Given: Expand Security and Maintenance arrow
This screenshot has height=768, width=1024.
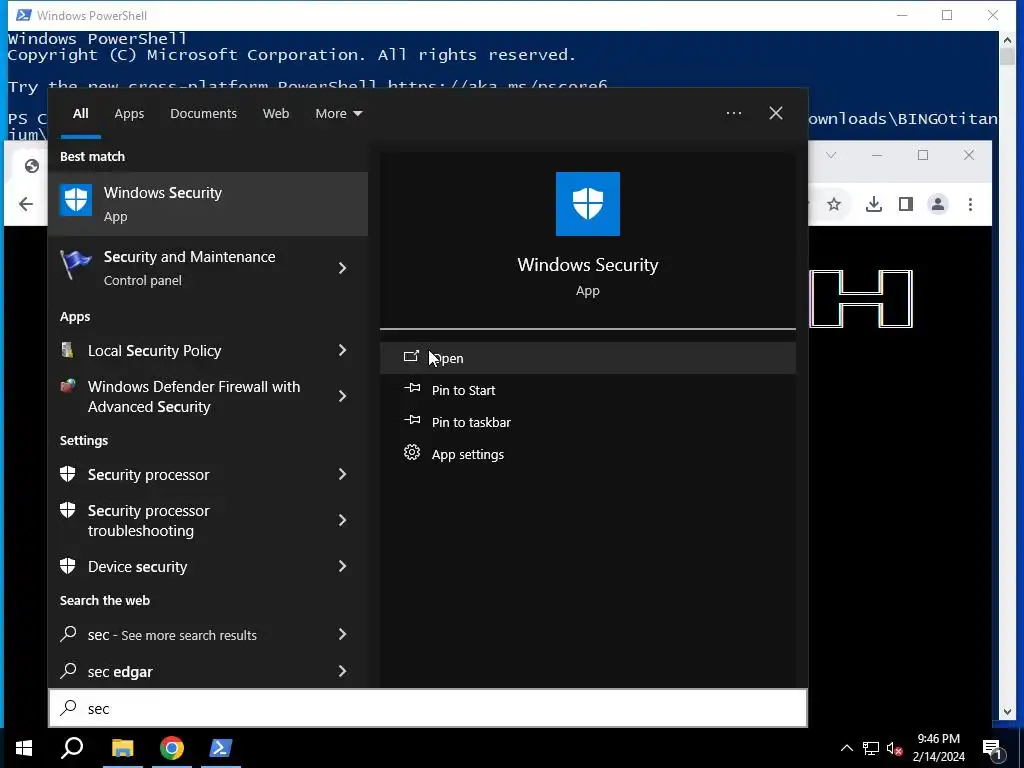Looking at the screenshot, I should pos(342,268).
